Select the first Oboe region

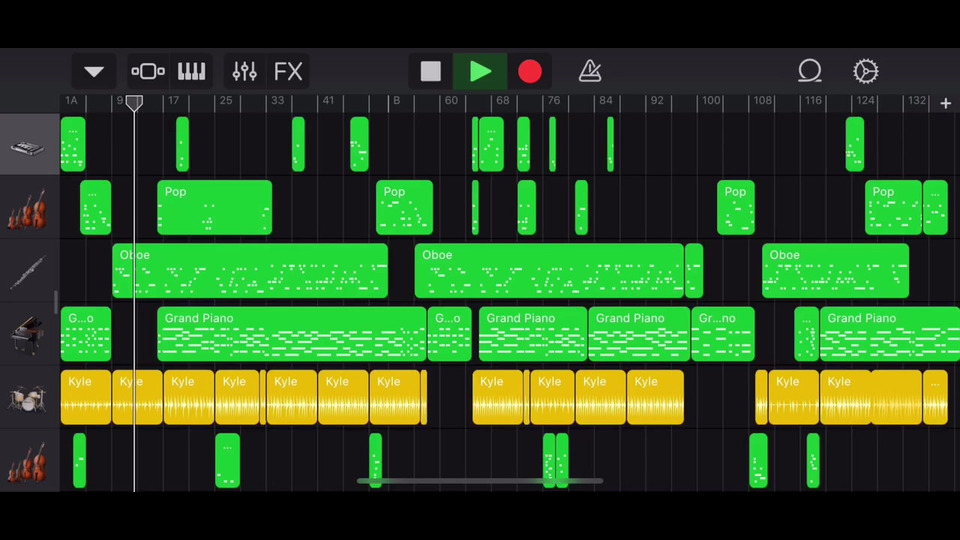(250, 271)
